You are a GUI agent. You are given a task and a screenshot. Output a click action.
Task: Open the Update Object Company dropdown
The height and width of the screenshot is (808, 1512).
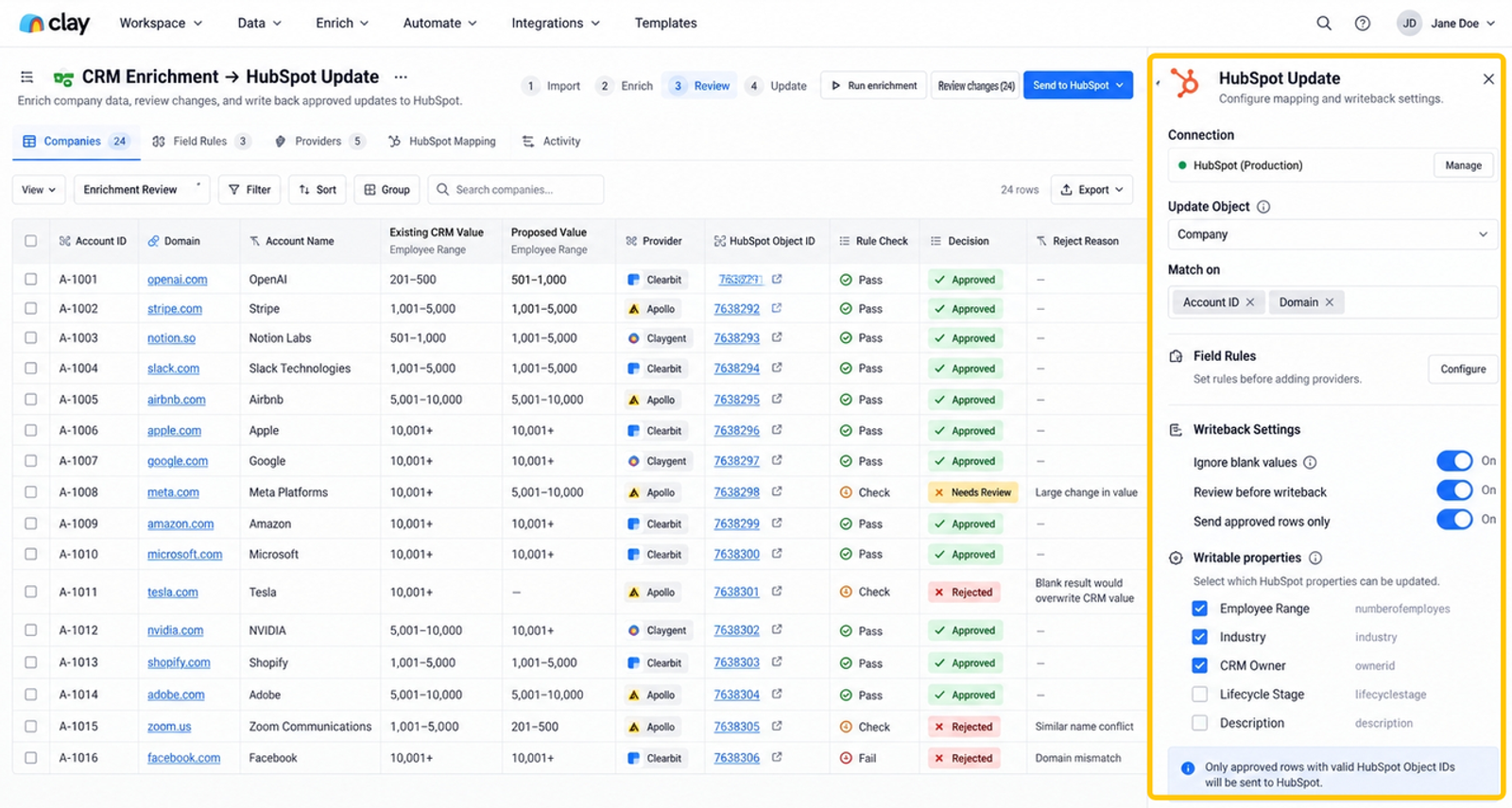point(1332,234)
